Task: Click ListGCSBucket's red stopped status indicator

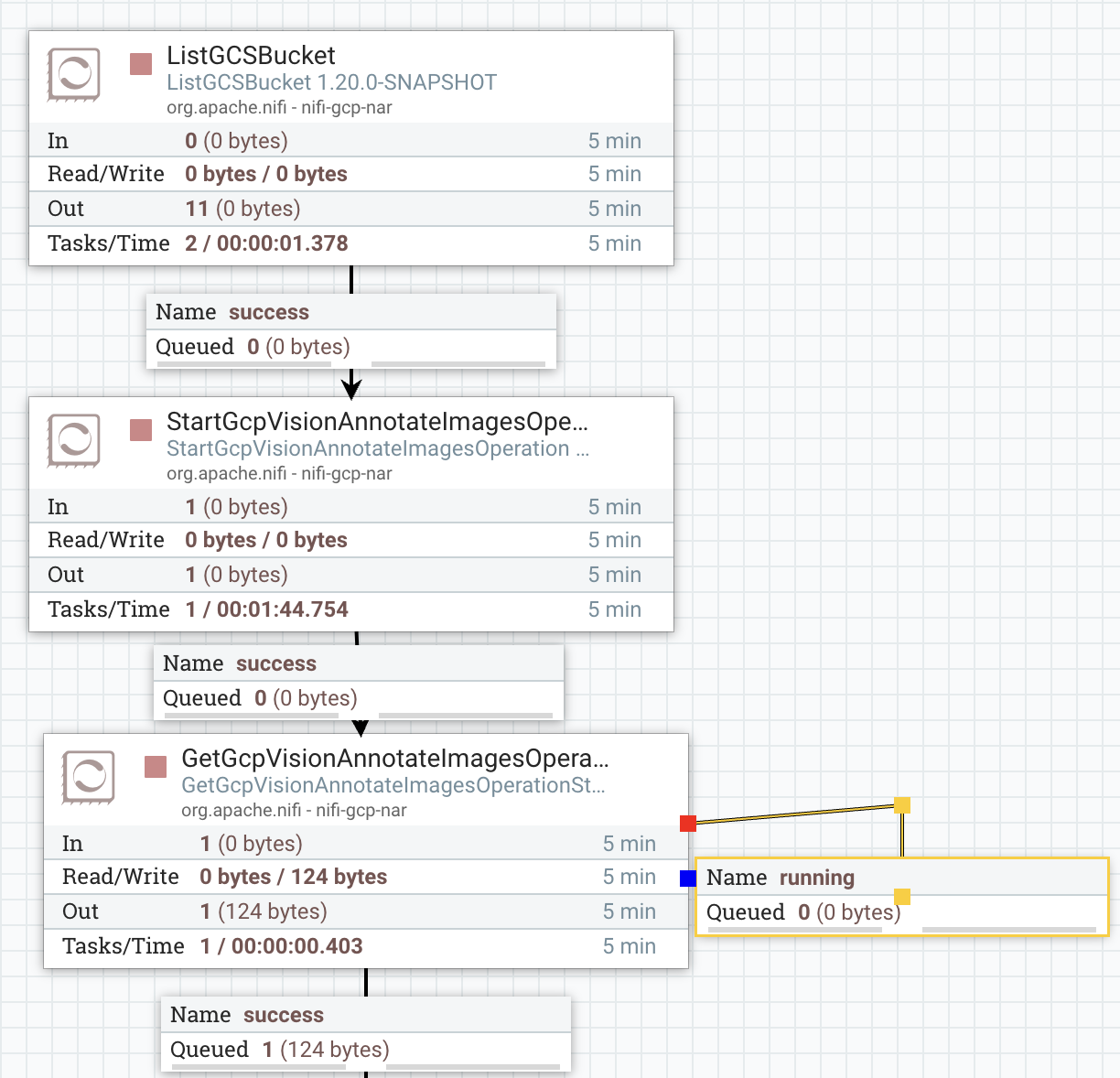Action: pos(141,64)
